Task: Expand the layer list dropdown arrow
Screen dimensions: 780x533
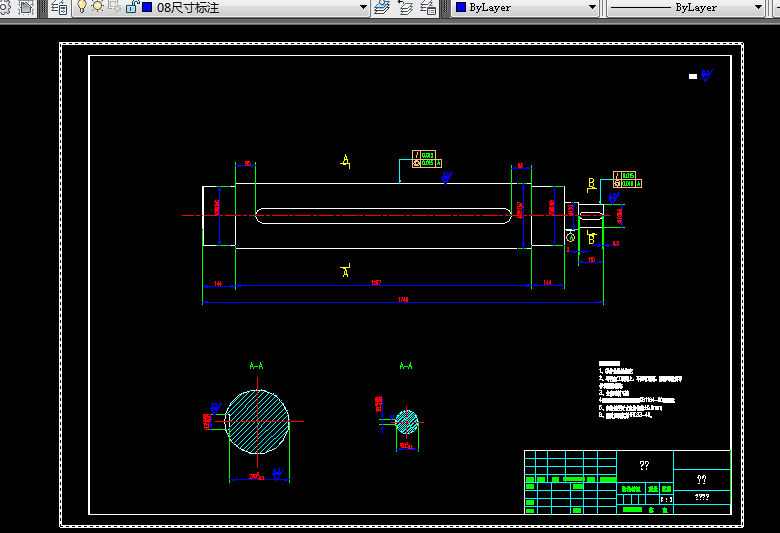Action: pos(363,7)
